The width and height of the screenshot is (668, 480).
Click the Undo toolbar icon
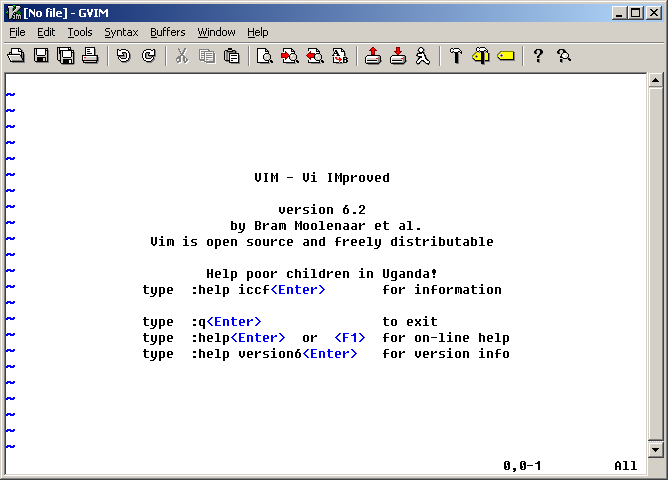click(124, 56)
